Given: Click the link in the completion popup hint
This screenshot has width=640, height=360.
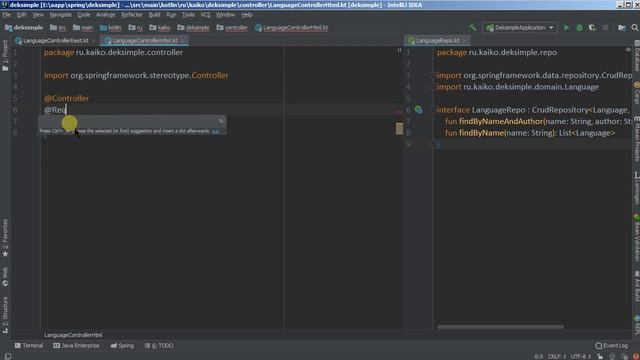Looking at the screenshot, I should point(215,131).
